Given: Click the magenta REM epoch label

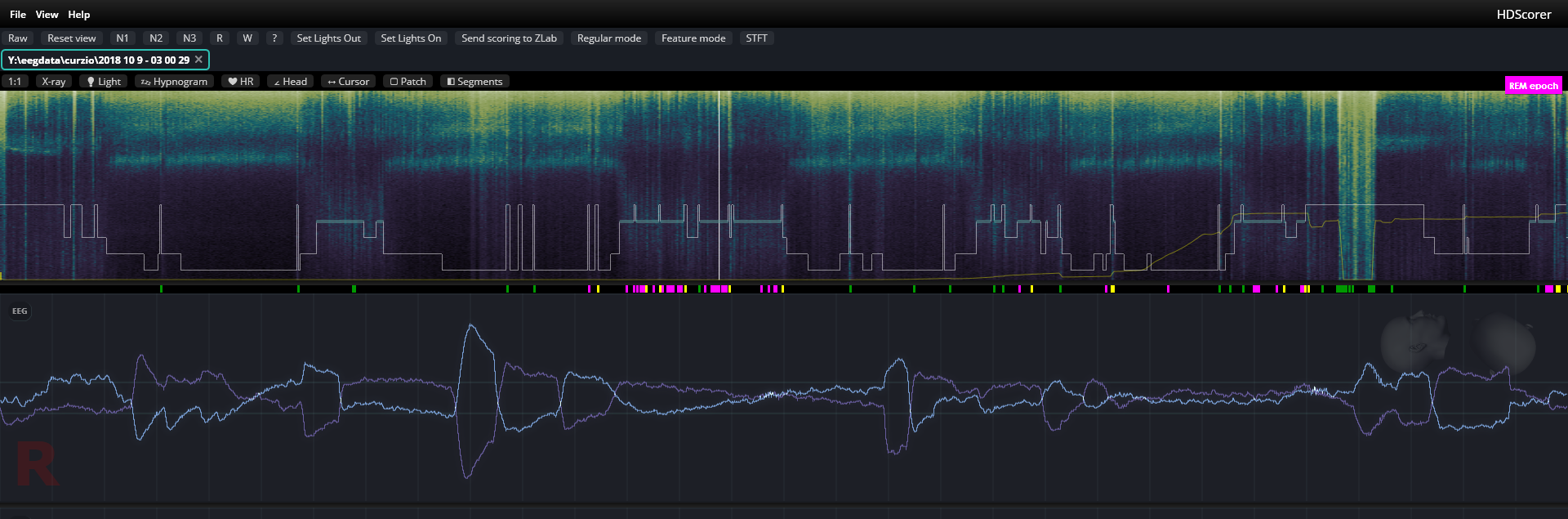Looking at the screenshot, I should (1533, 86).
